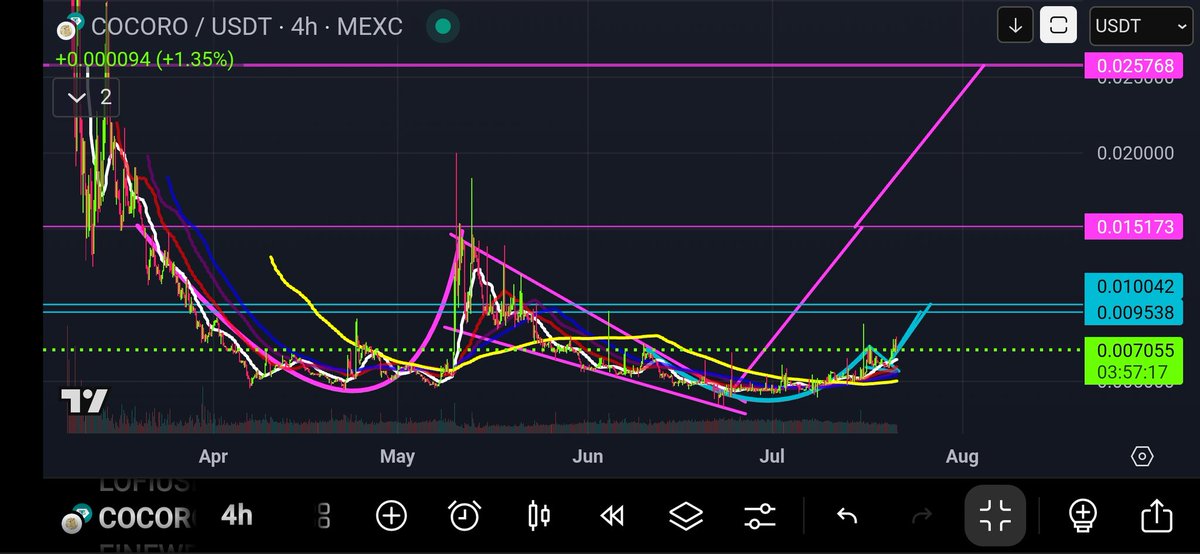Open ideas lightbulb icon

pyautogui.click(x=1083, y=516)
